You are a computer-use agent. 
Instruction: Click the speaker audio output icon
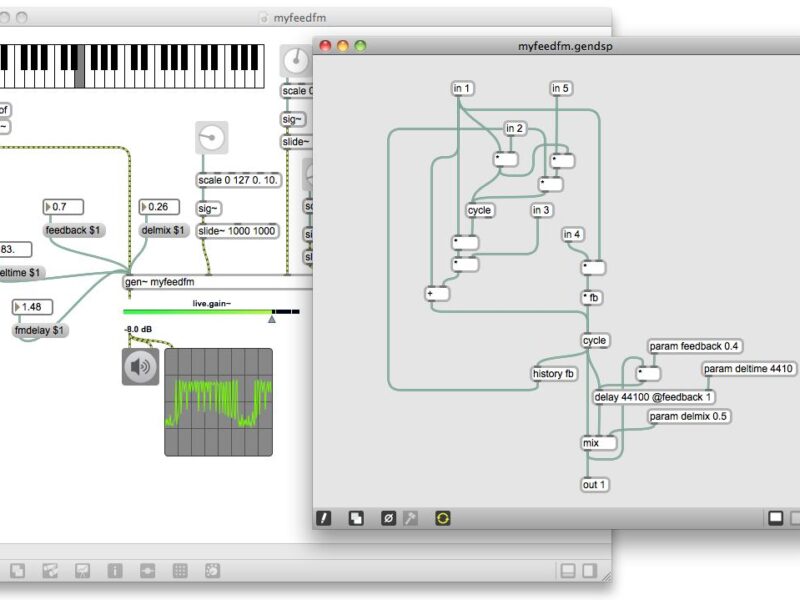(x=140, y=367)
